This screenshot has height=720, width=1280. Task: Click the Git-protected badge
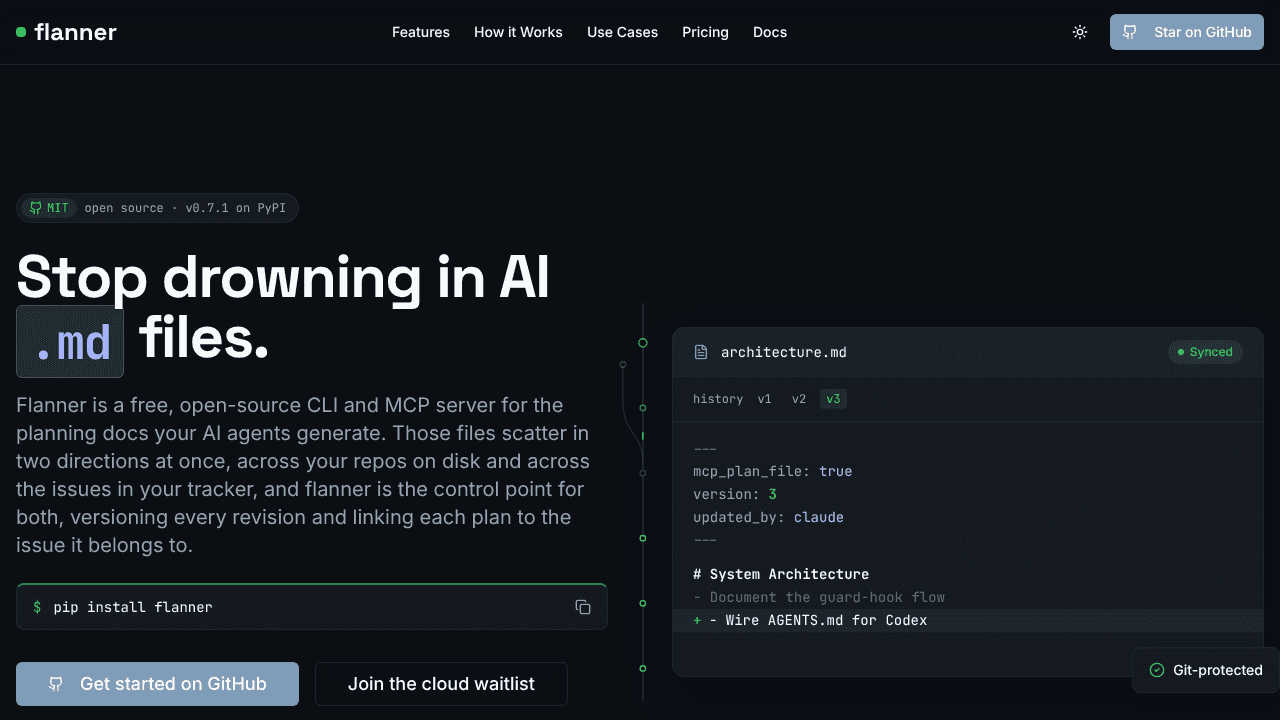(x=1206, y=670)
